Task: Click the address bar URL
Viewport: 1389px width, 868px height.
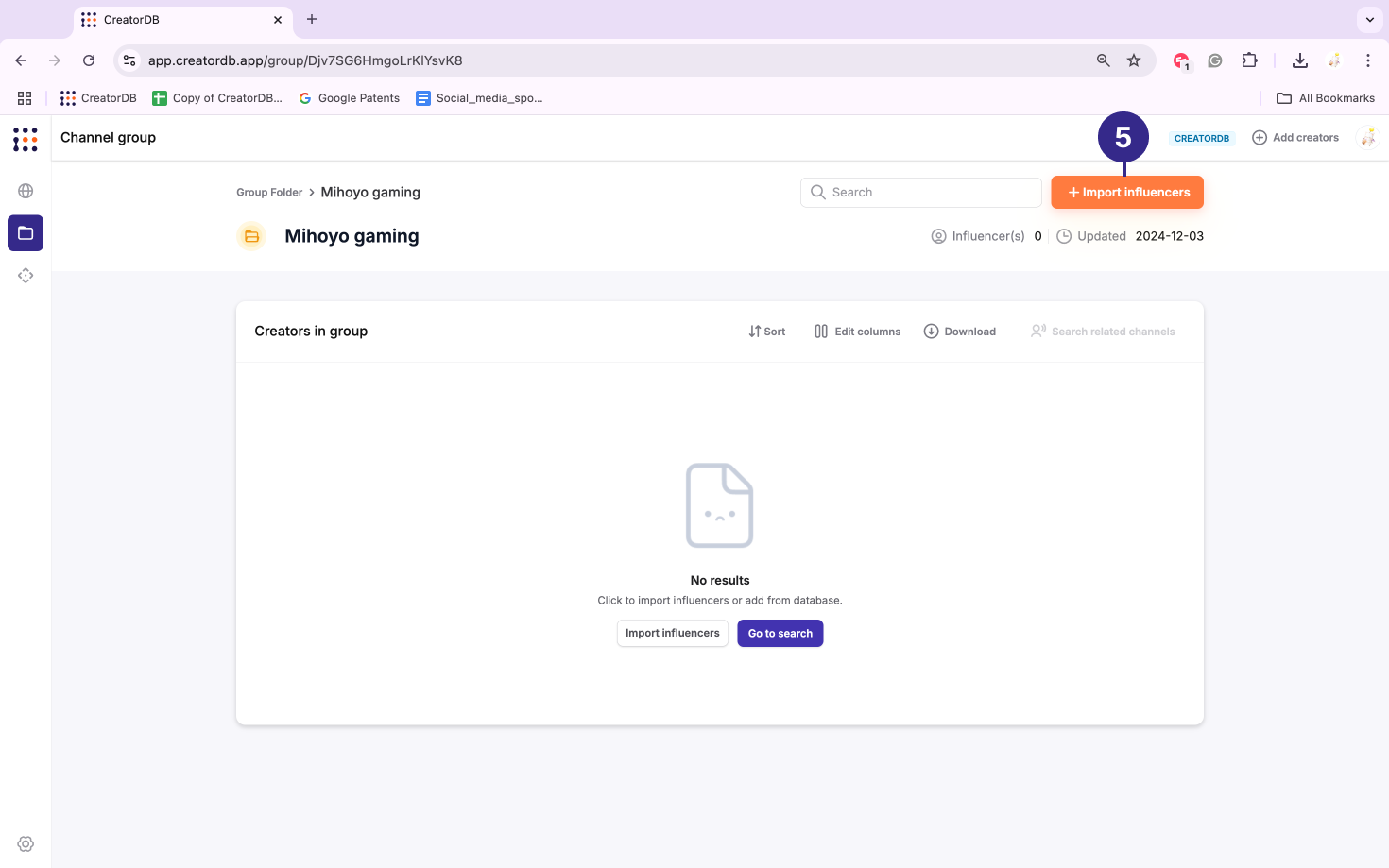Action: pos(305,60)
